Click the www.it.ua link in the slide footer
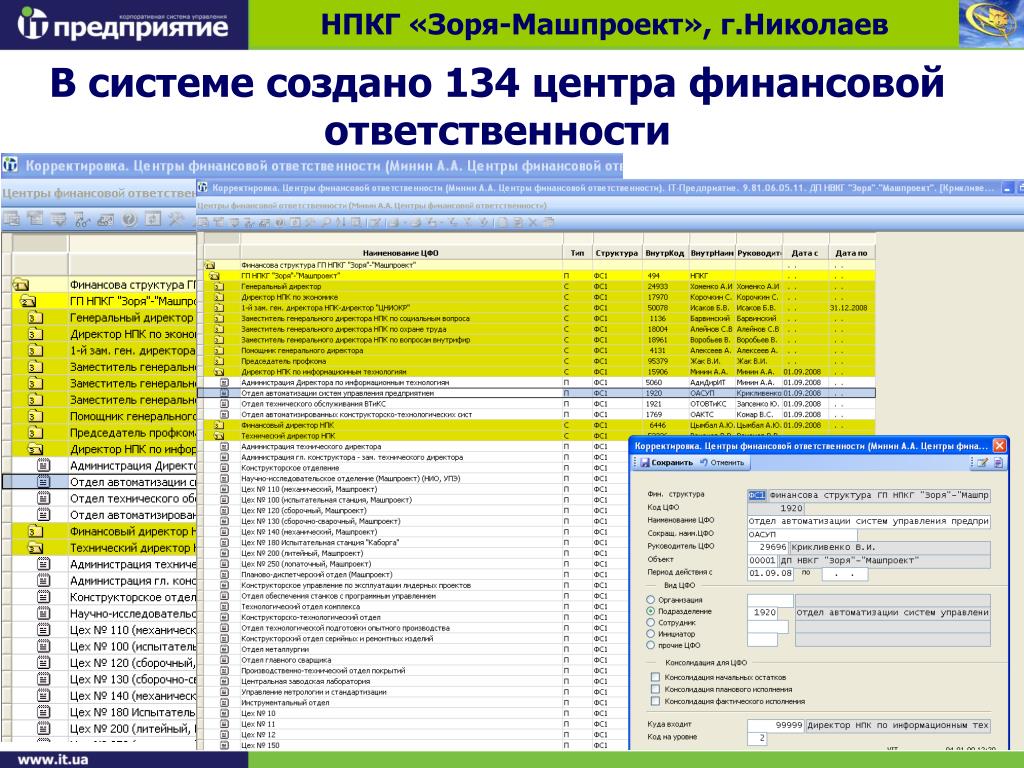This screenshot has height=768, width=1024. click(52, 760)
